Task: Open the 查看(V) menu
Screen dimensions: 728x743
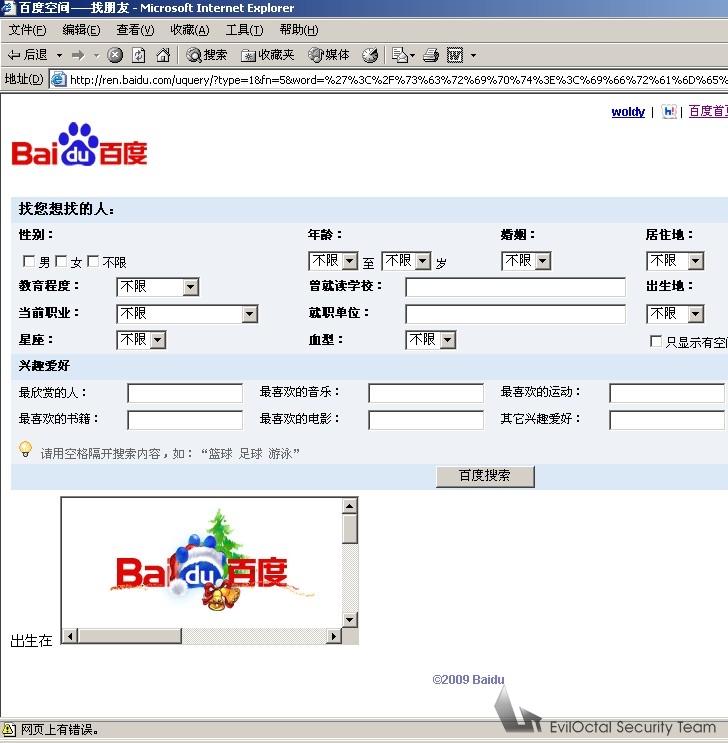Action: [136, 30]
